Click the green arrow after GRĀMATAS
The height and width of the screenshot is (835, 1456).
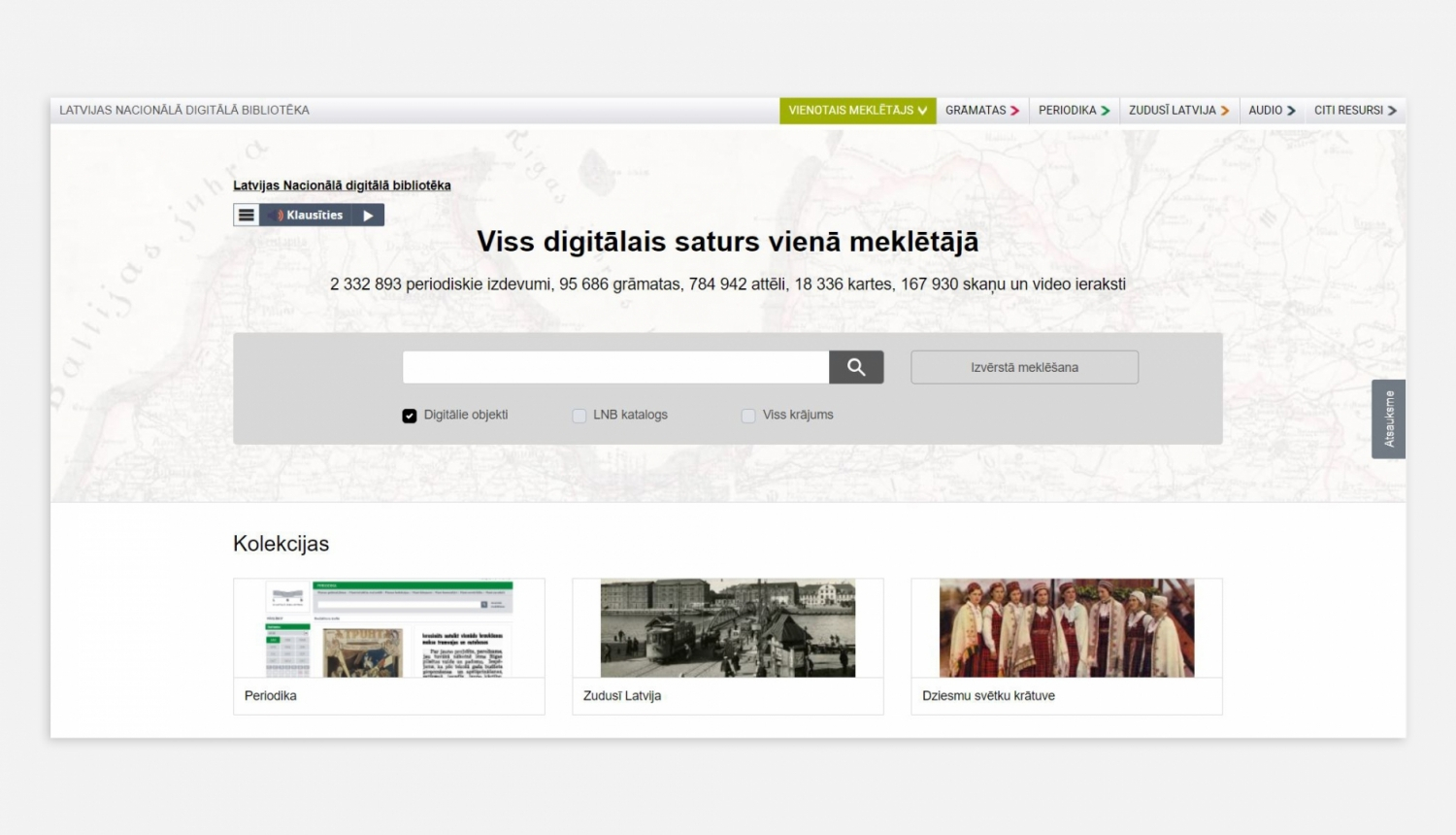click(x=1015, y=110)
